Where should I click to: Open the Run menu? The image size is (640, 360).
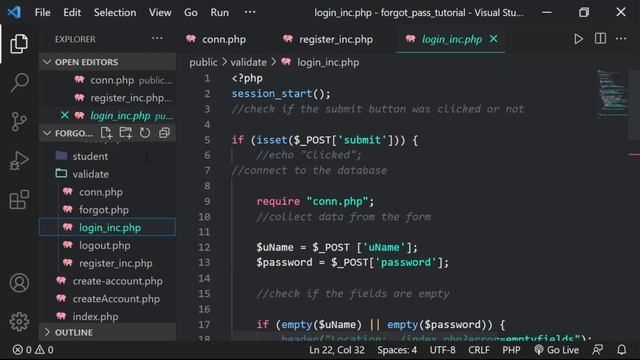(220, 13)
